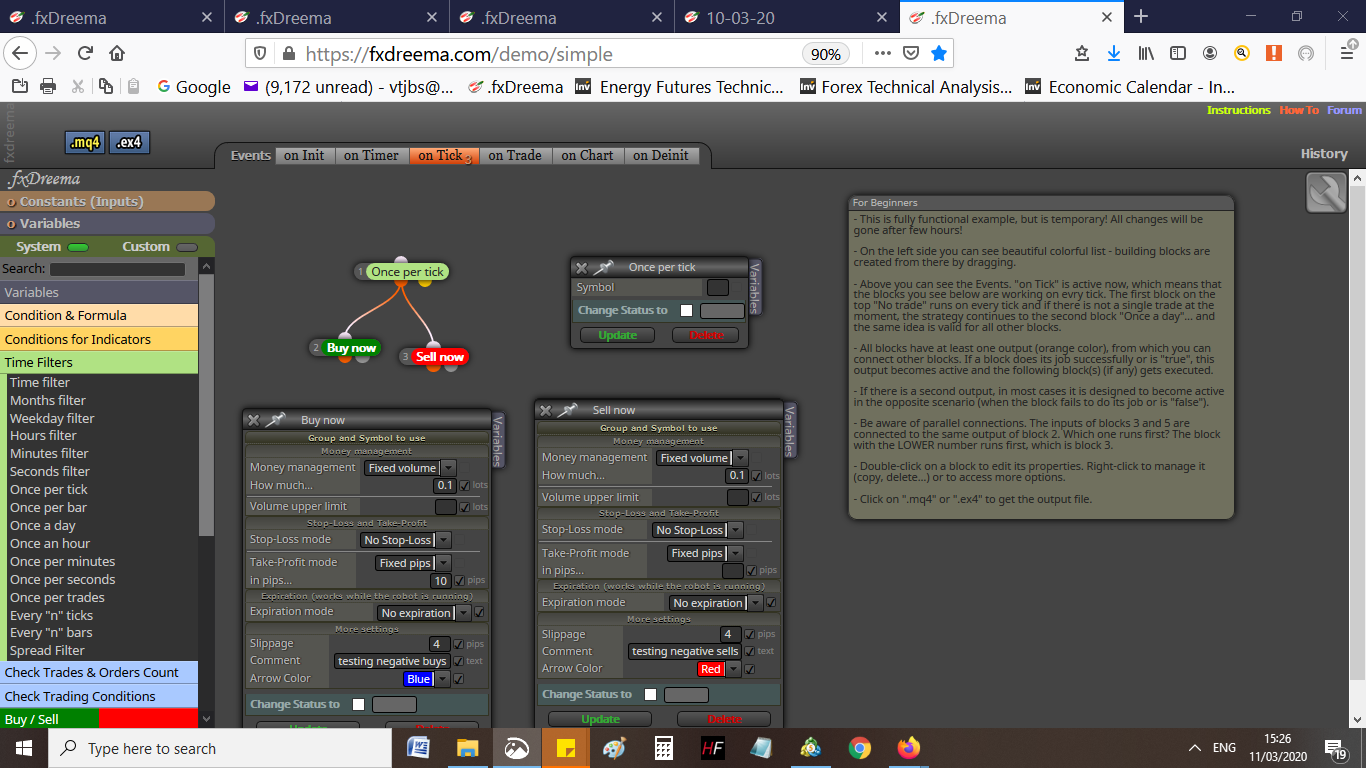Update the Sell now block settings
The width and height of the screenshot is (1366, 768).
point(600,719)
